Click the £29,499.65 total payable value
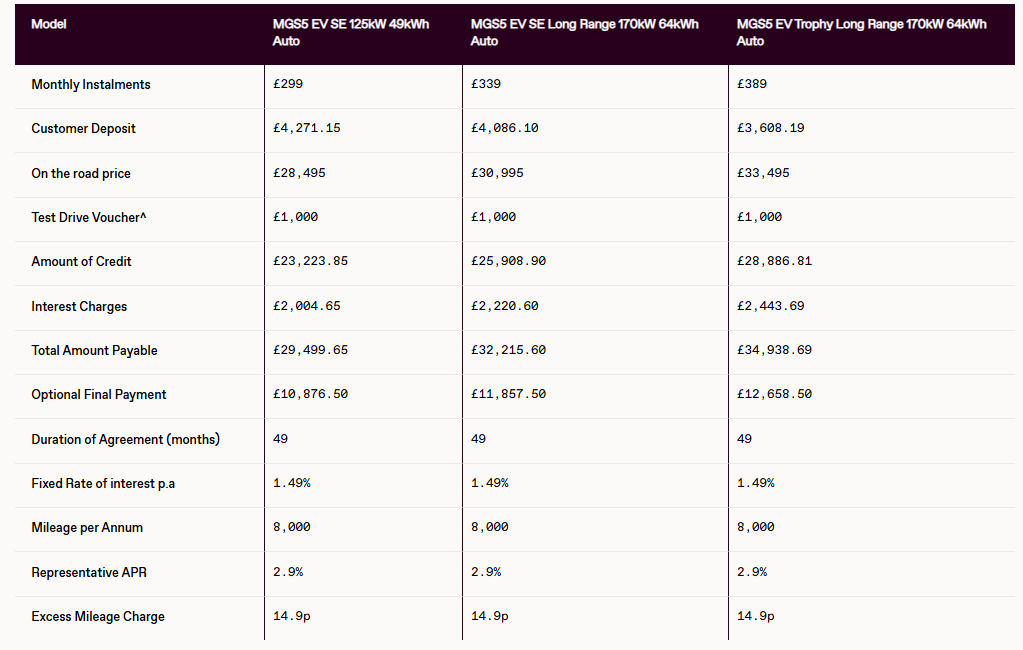Screen dimensions: 1023x650 (x=311, y=350)
